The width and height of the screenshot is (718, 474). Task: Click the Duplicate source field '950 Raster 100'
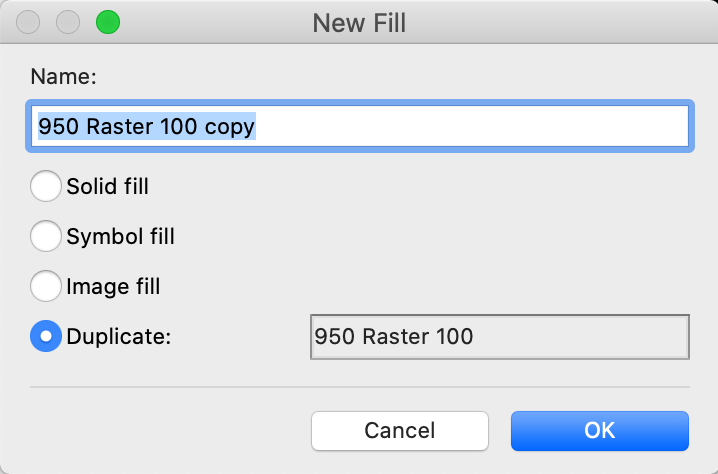click(500, 337)
